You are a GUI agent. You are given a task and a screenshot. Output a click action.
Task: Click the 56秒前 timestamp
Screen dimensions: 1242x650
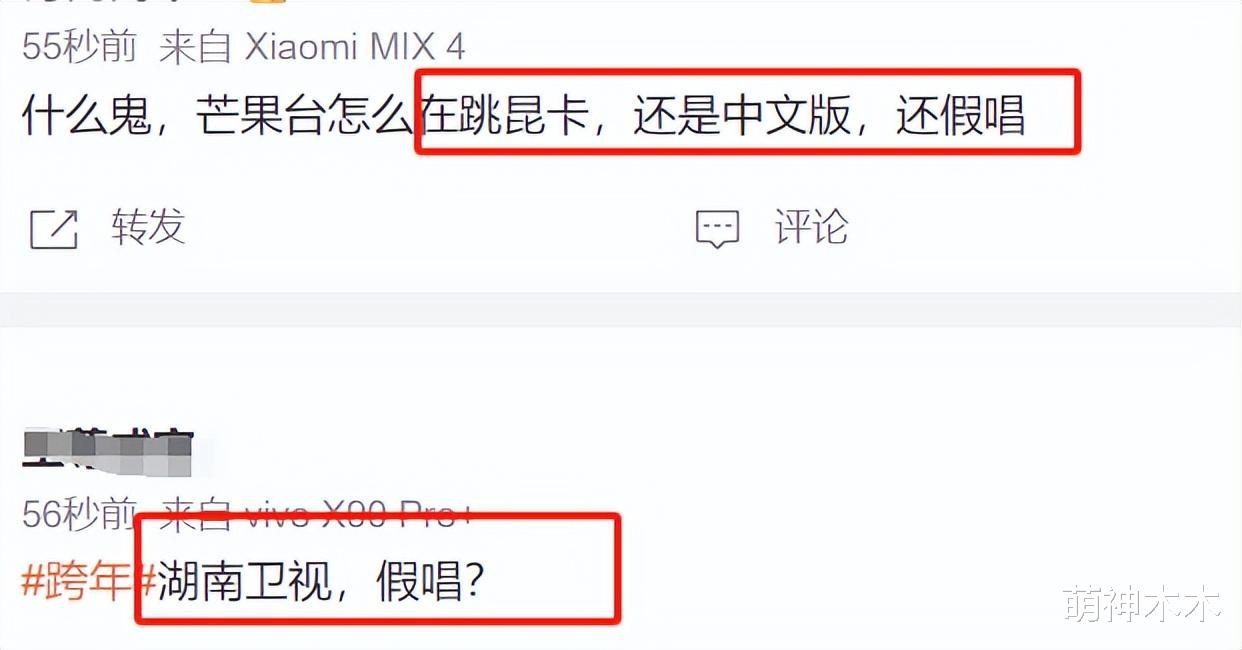(x=79, y=516)
